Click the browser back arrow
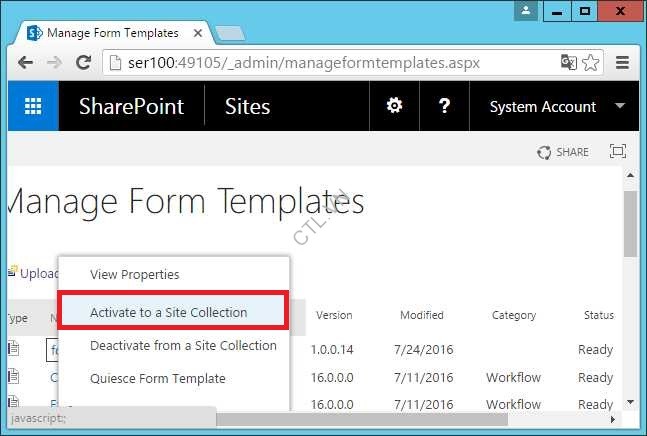Image resolution: width=647 pixels, height=436 pixels. pyautogui.click(x=27, y=62)
